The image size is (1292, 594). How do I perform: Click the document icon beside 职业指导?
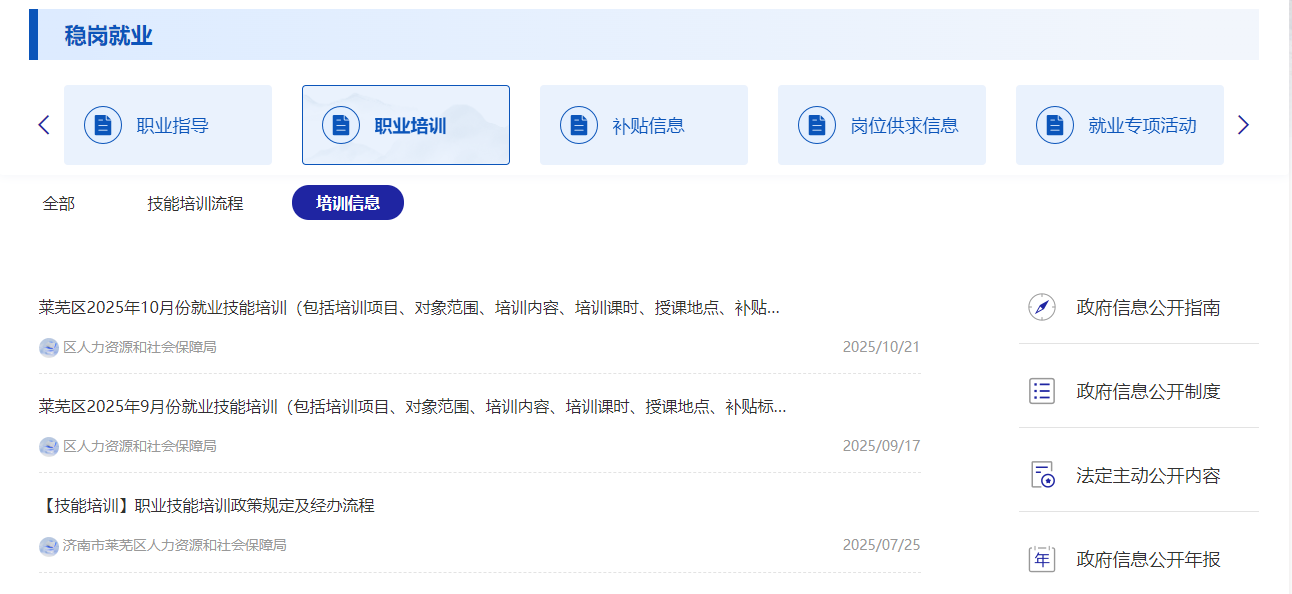(x=102, y=125)
